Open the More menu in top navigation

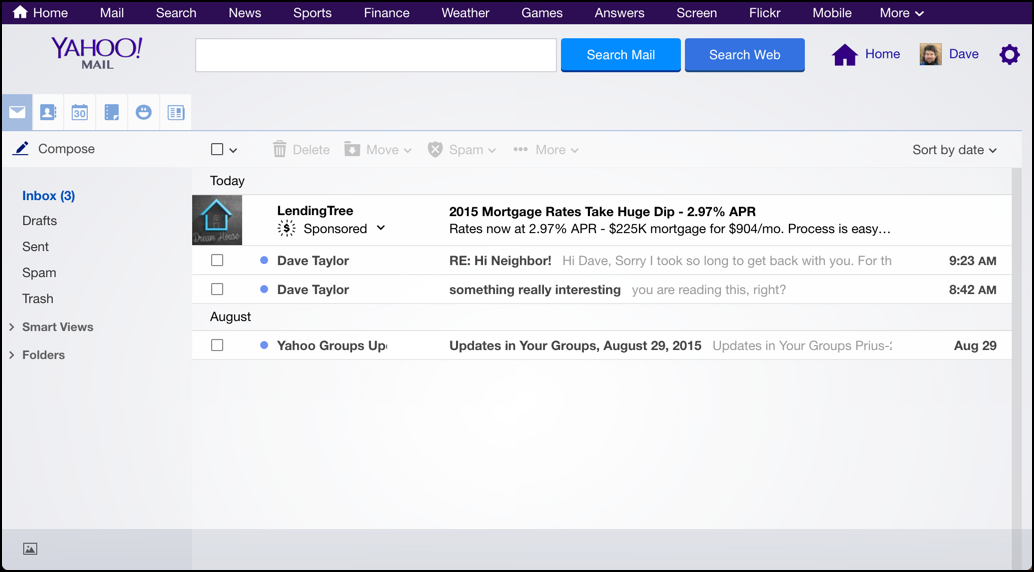tap(901, 13)
